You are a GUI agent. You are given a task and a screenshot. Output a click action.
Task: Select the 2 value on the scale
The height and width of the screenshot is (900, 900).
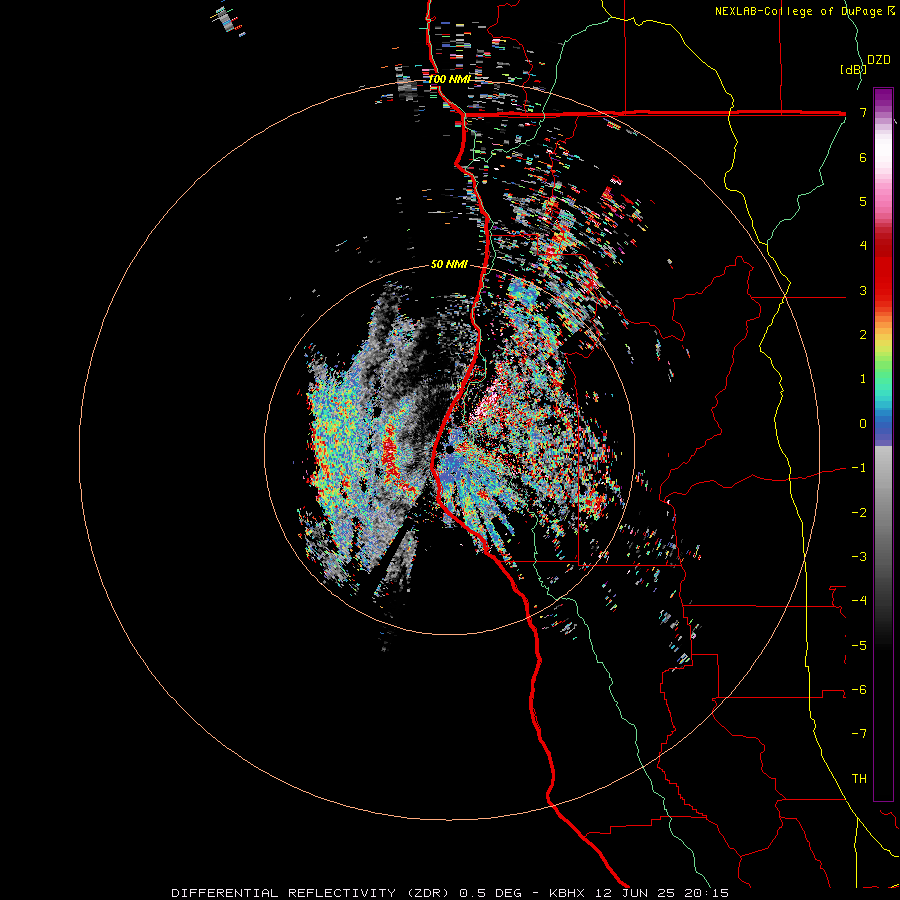click(863, 335)
